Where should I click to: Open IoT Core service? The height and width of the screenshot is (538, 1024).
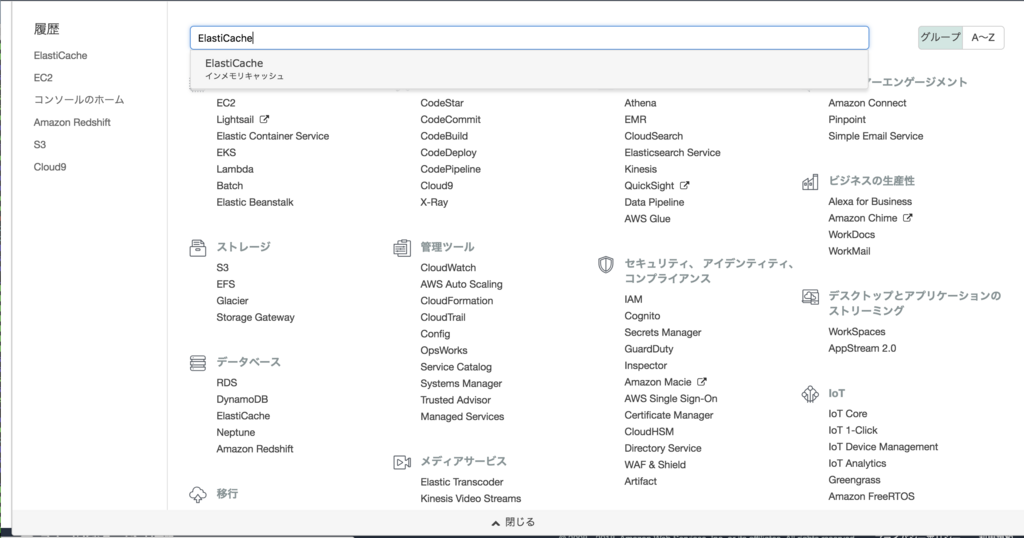point(848,414)
